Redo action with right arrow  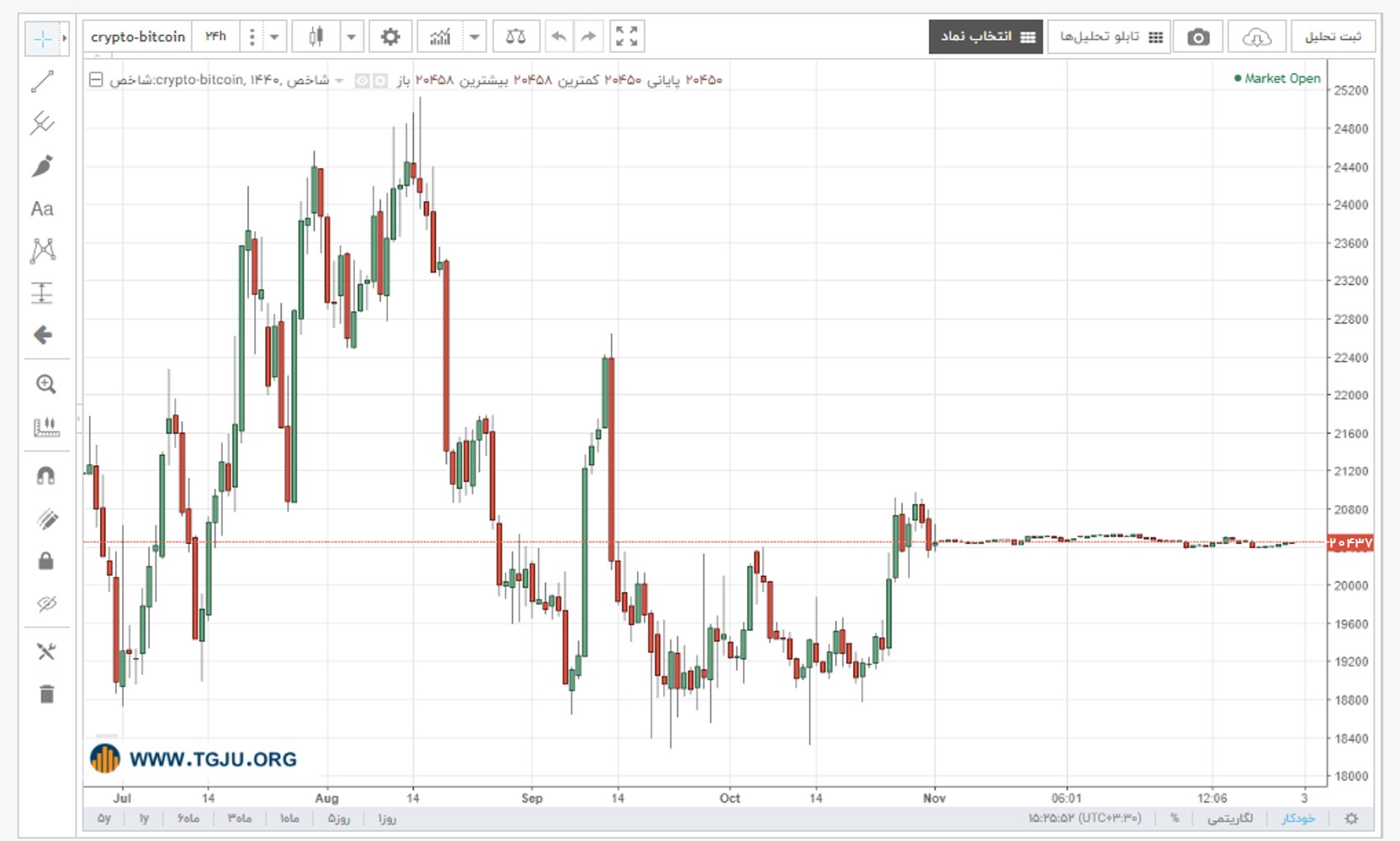click(x=588, y=37)
